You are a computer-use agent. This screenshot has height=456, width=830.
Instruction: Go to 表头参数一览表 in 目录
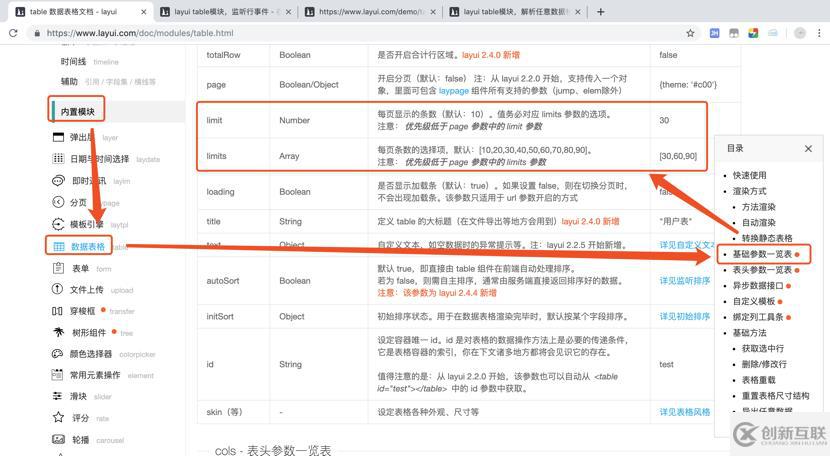tap(762, 270)
